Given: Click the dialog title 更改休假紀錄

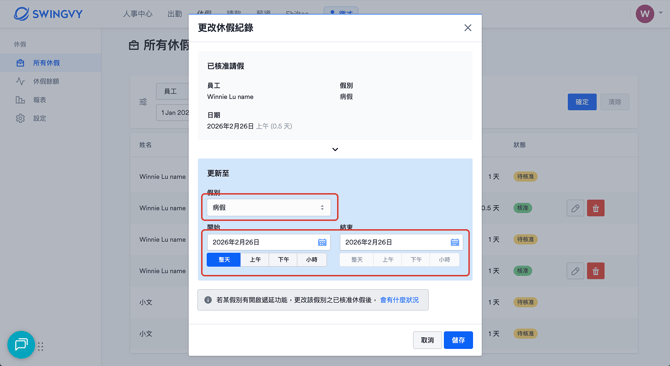Looking at the screenshot, I should [x=226, y=28].
